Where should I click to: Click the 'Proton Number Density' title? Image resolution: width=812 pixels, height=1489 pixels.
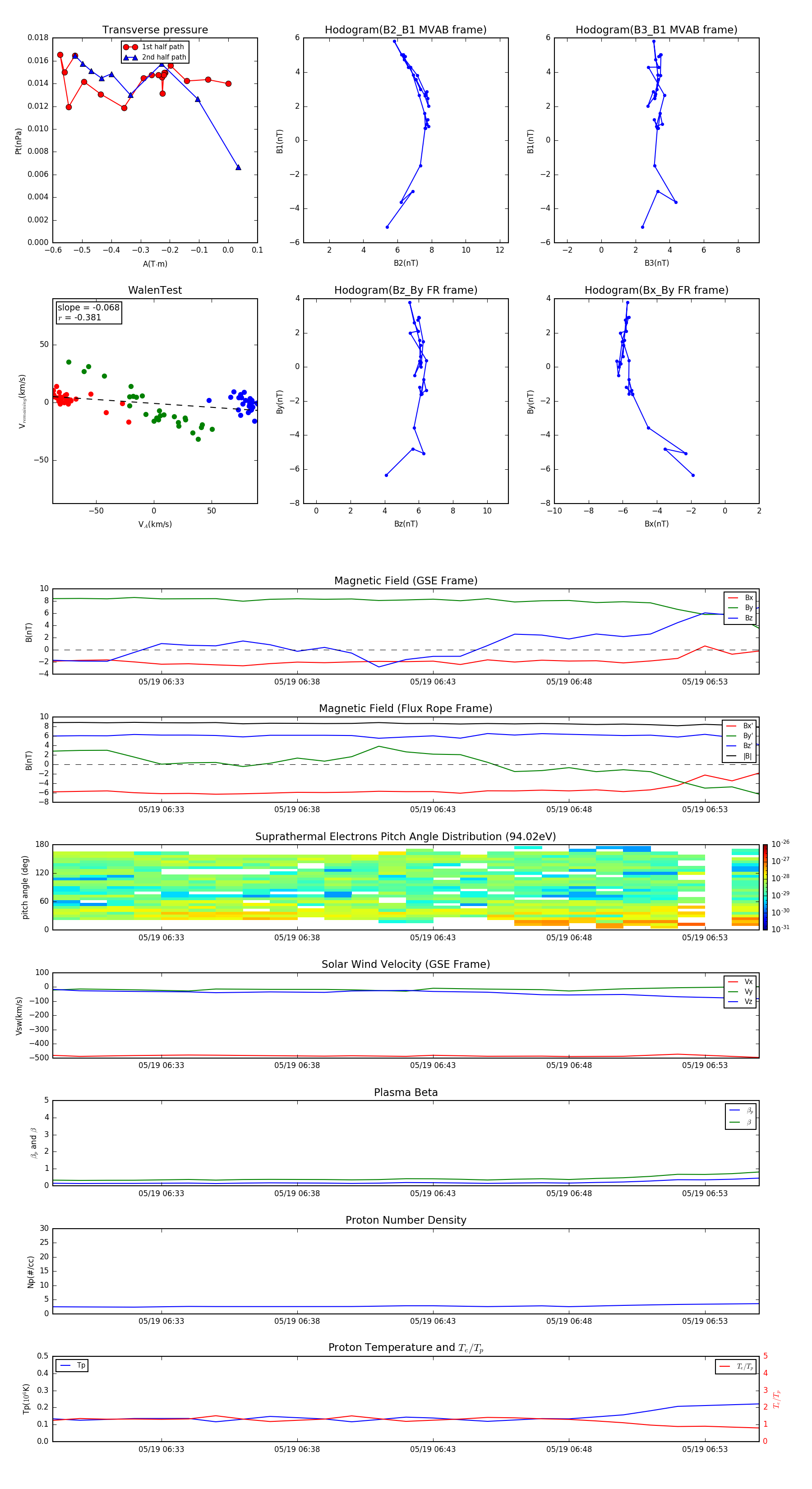(406, 1220)
